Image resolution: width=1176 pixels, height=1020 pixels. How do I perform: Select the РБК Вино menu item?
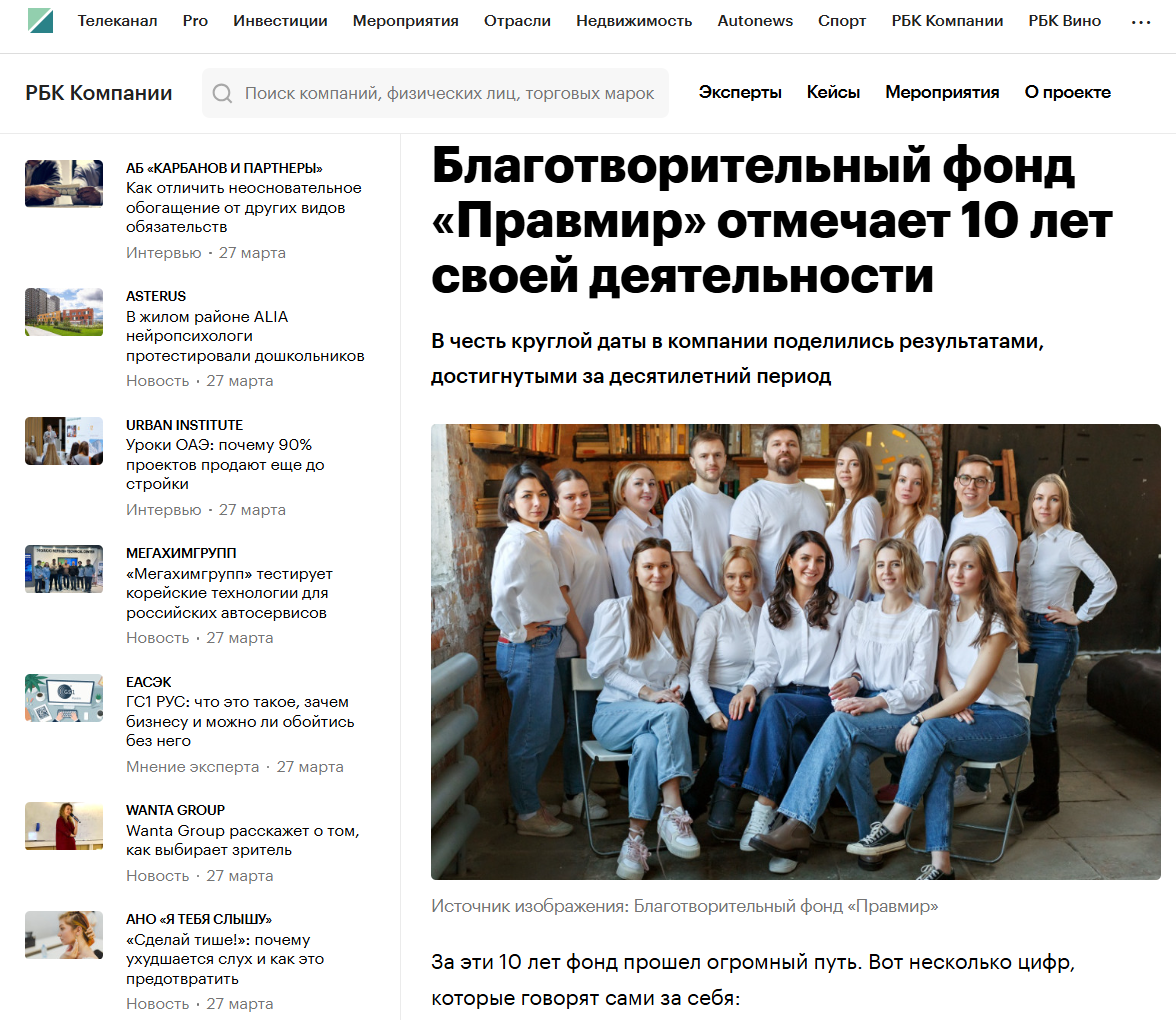tap(1064, 21)
